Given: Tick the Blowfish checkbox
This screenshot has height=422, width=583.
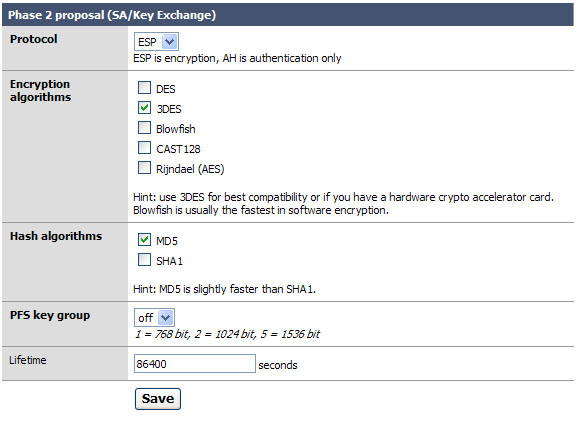Looking at the screenshot, I should coord(144,128).
